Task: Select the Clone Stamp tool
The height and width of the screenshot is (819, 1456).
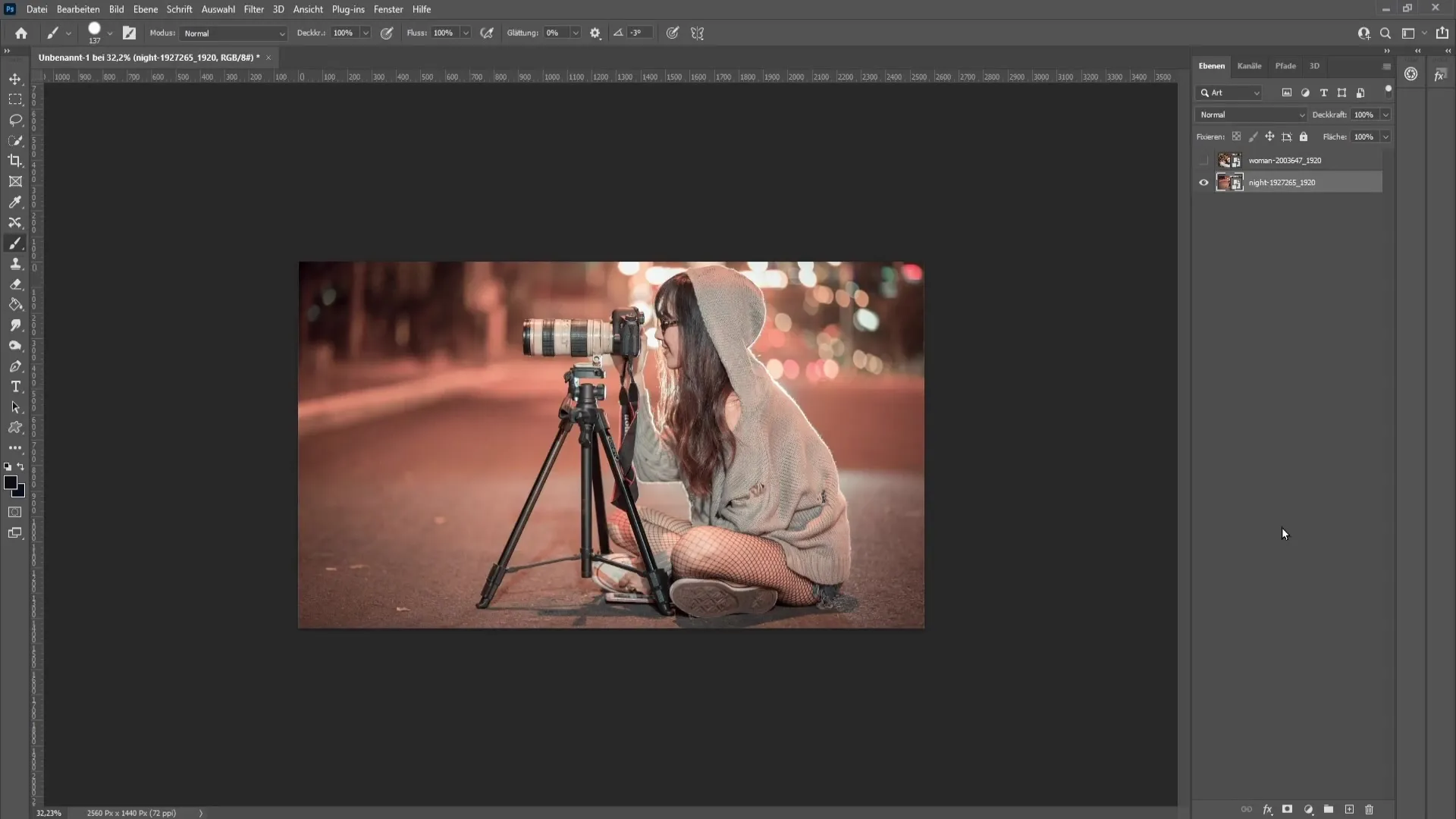Action: pos(15,264)
